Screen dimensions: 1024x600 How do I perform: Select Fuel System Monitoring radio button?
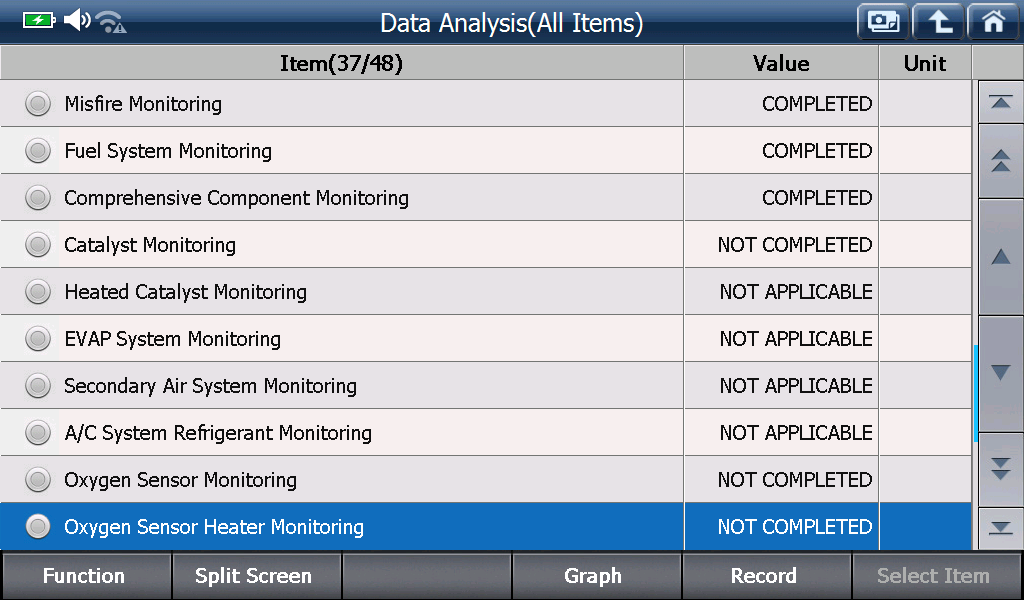tap(38, 151)
